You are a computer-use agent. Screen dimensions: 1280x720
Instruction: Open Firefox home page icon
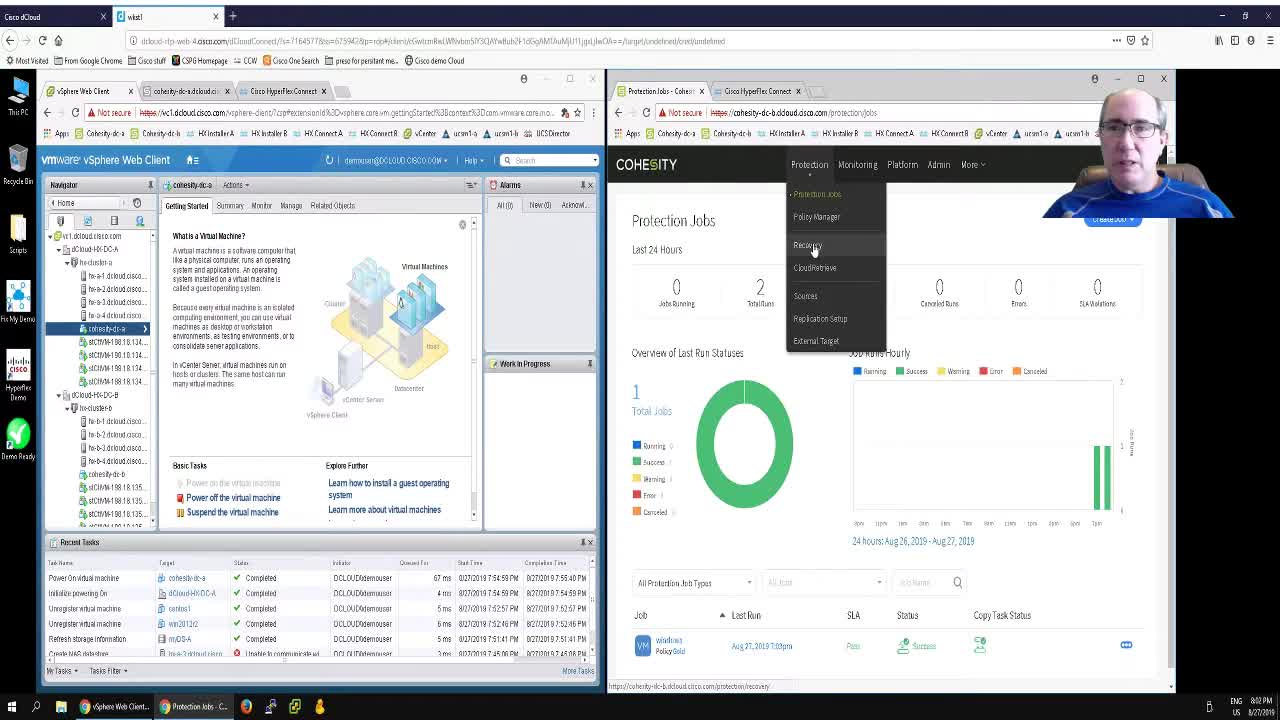click(58, 41)
